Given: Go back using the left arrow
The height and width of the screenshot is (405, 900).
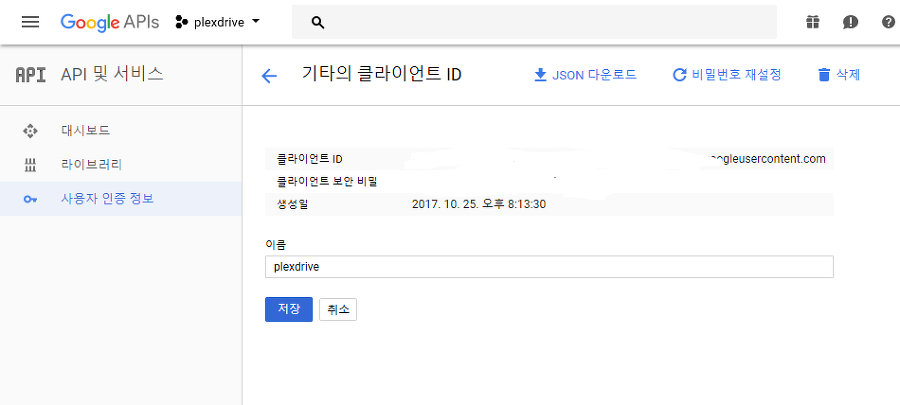Looking at the screenshot, I should pyautogui.click(x=268, y=76).
